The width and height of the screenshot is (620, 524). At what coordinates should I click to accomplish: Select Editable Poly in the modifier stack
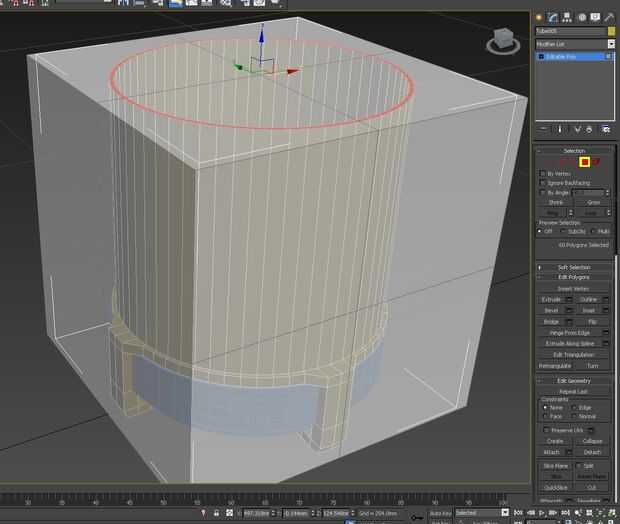click(565, 57)
